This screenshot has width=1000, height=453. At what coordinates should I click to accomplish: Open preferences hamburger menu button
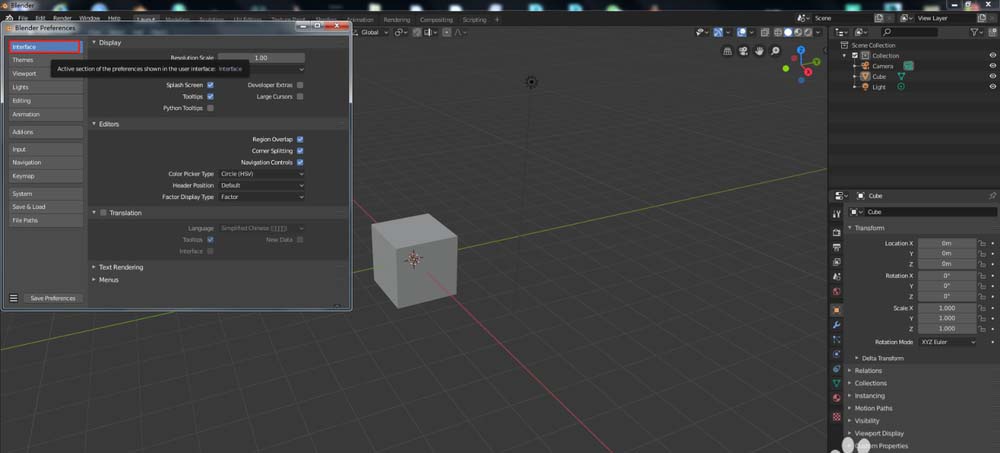pos(13,298)
